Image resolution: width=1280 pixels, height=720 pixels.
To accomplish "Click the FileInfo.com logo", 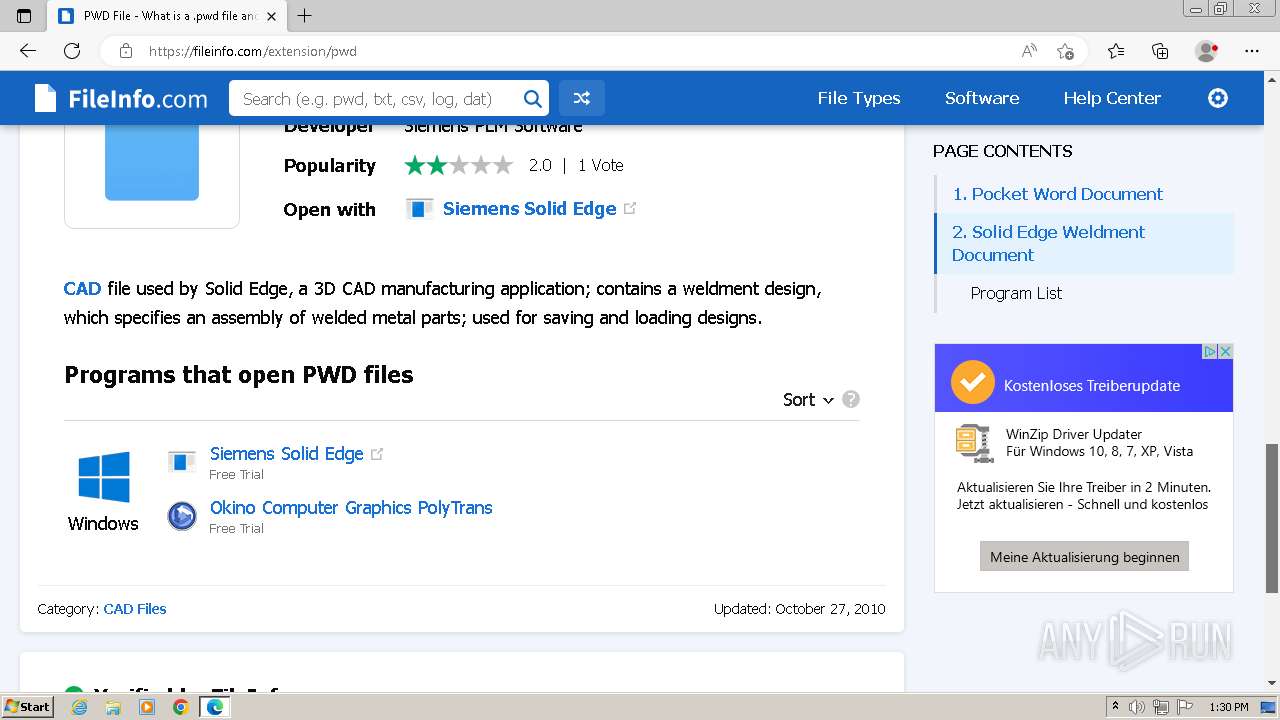I will pyautogui.click(x=120, y=98).
